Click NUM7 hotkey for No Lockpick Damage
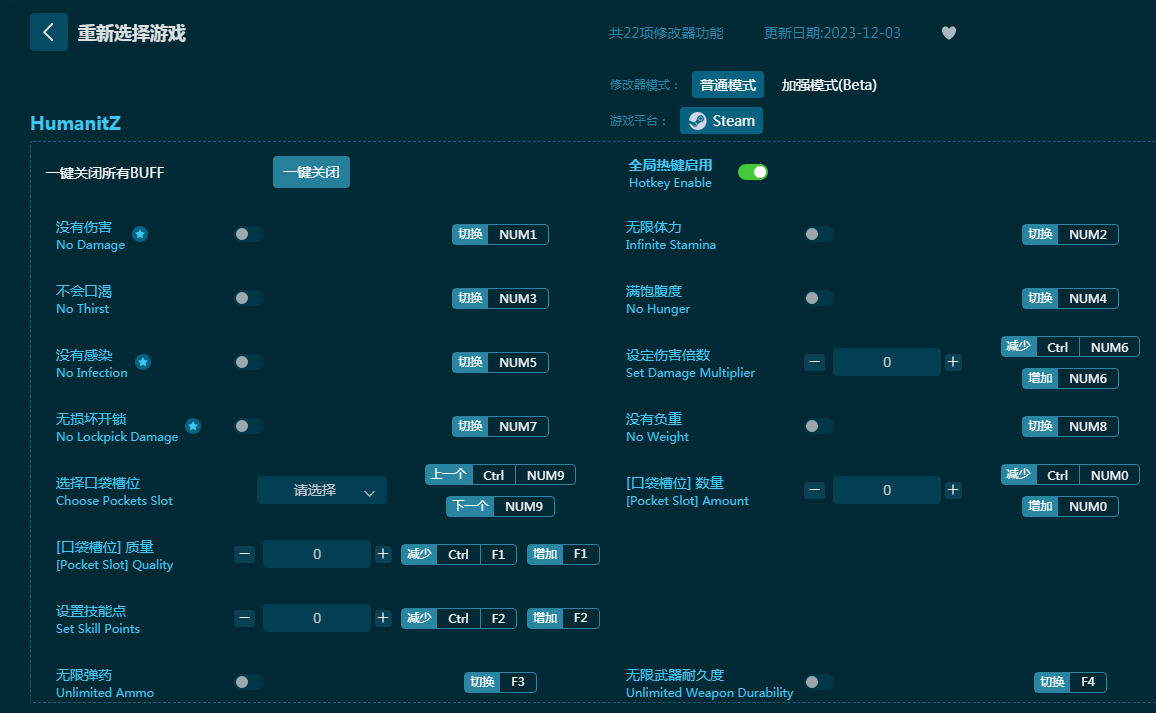 click(x=500, y=426)
